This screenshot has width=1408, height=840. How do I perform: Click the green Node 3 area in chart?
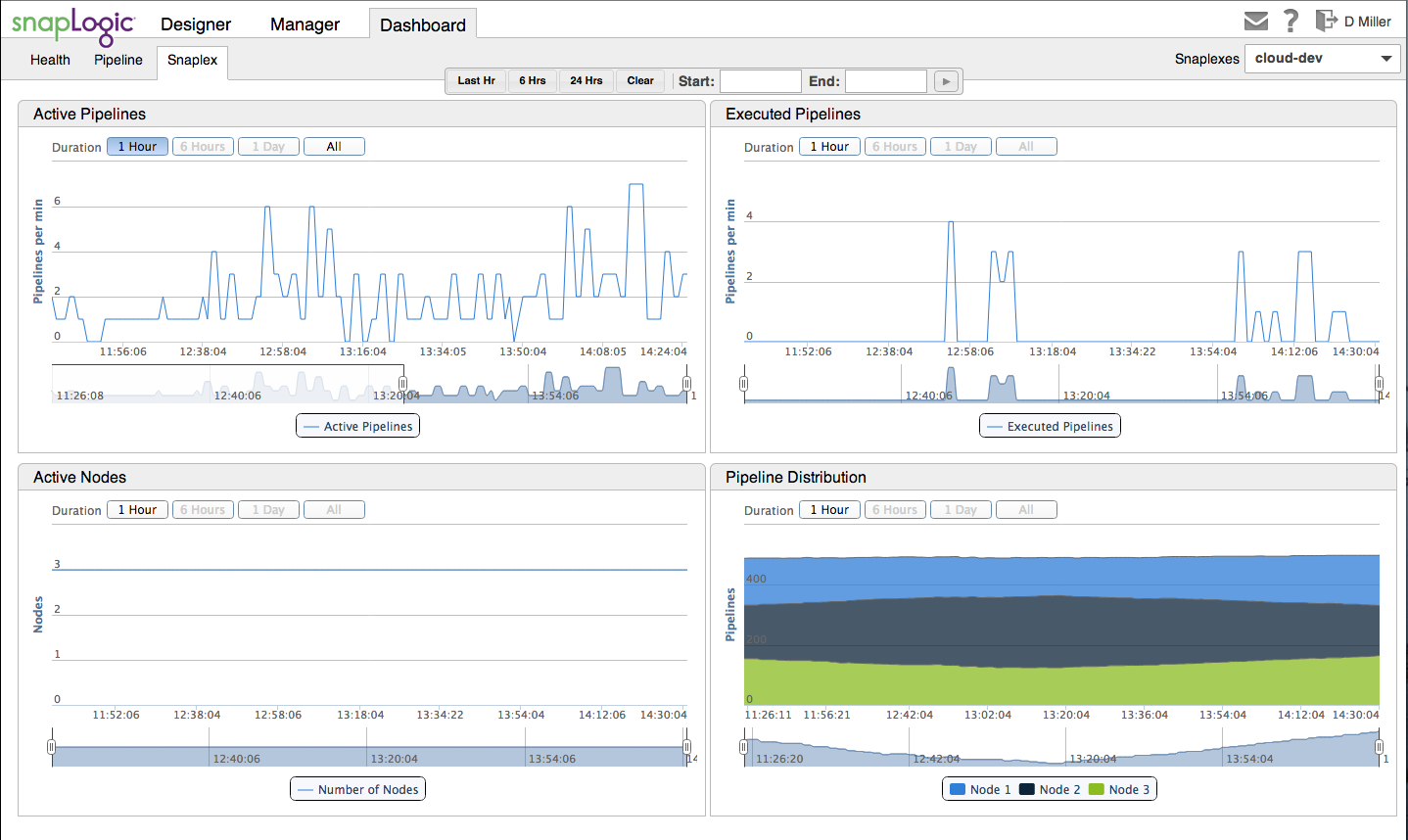point(1061,685)
